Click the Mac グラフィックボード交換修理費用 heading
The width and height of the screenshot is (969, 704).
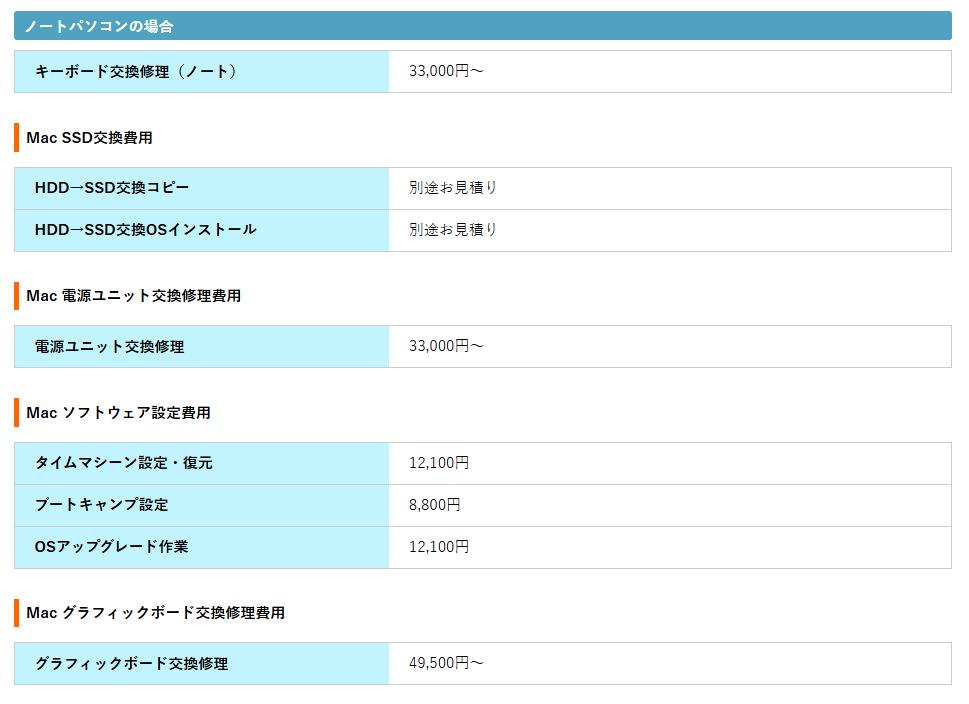click(x=156, y=613)
